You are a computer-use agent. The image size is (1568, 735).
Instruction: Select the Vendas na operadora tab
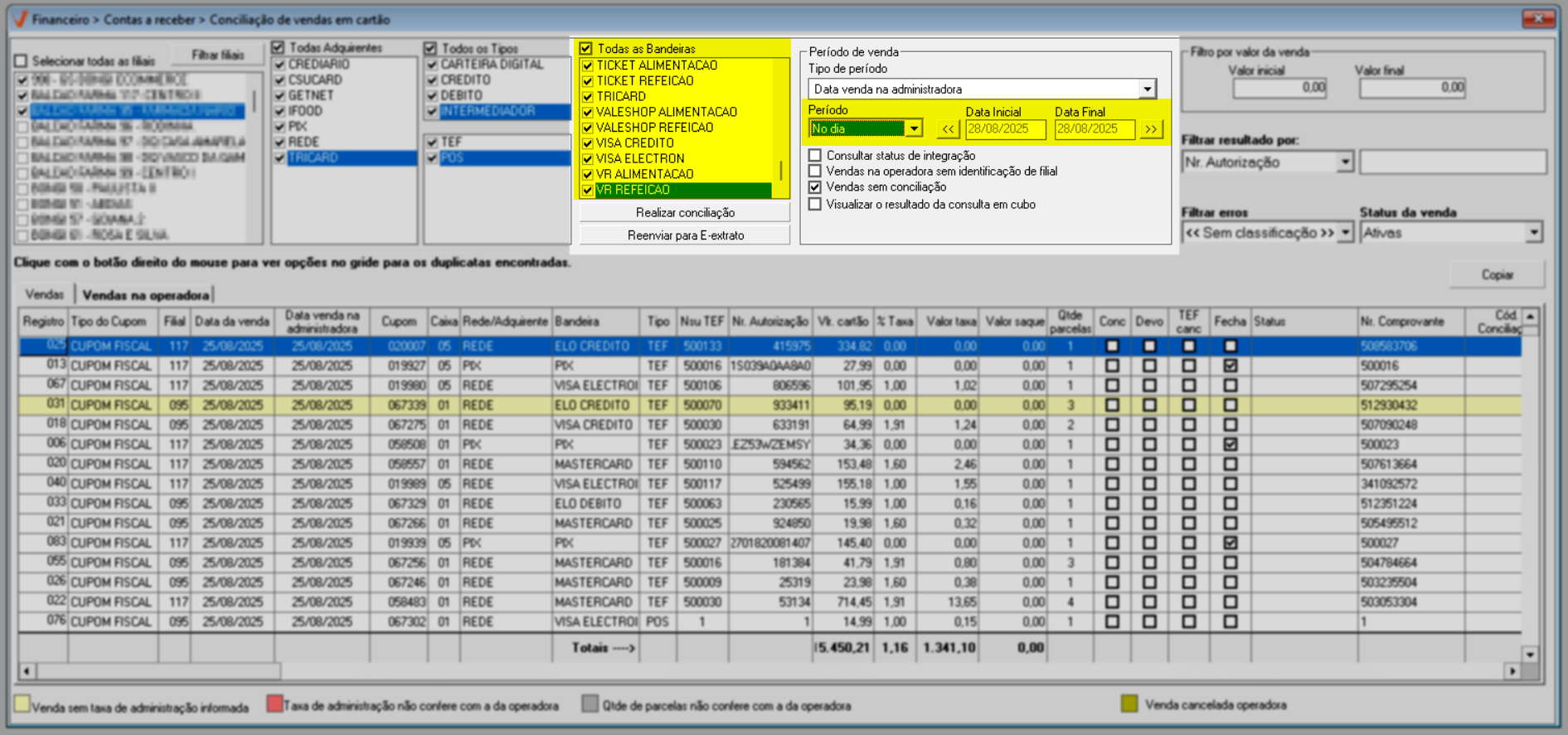pyautogui.click(x=145, y=295)
